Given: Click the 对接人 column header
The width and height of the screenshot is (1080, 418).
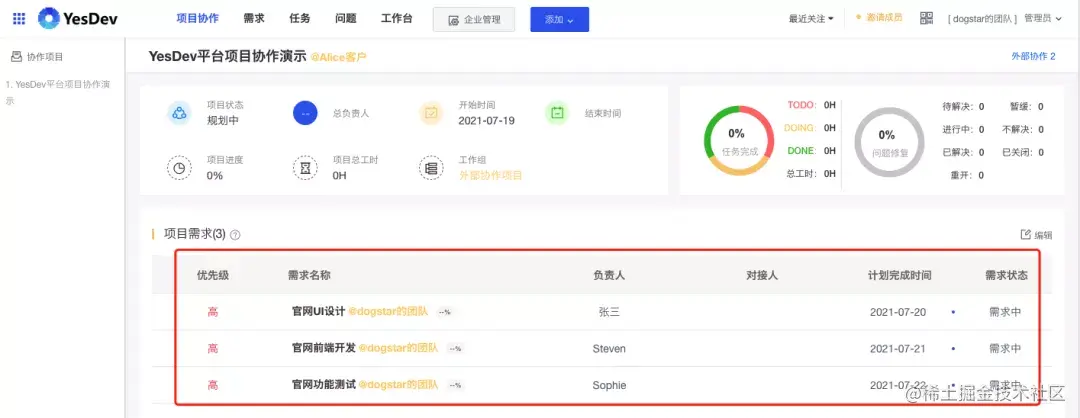Looking at the screenshot, I should tap(762, 275).
